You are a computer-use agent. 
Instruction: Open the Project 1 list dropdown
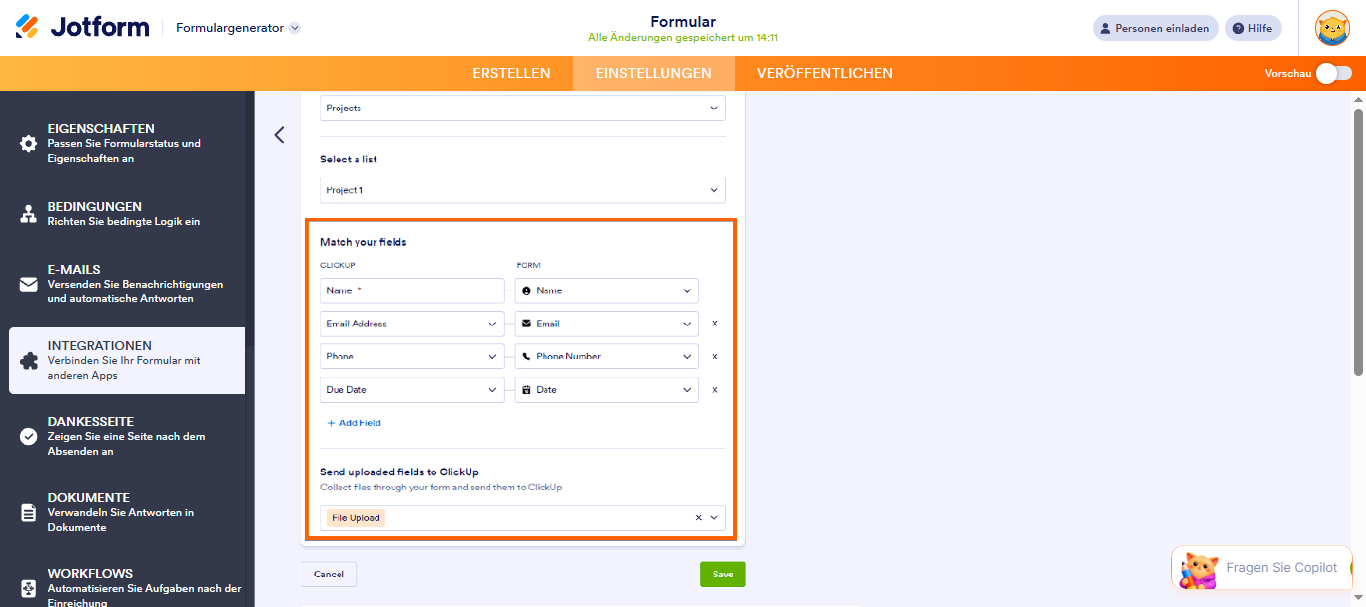pyautogui.click(x=523, y=190)
